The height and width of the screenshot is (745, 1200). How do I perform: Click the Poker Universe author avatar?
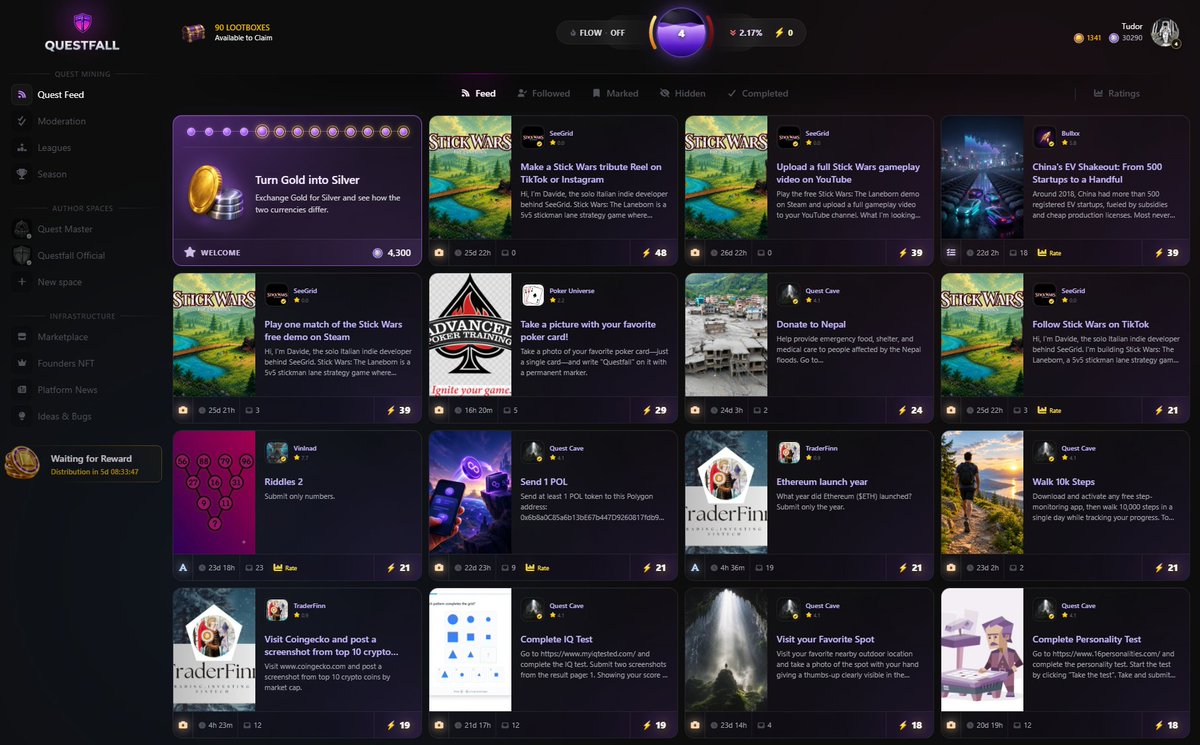click(x=533, y=295)
